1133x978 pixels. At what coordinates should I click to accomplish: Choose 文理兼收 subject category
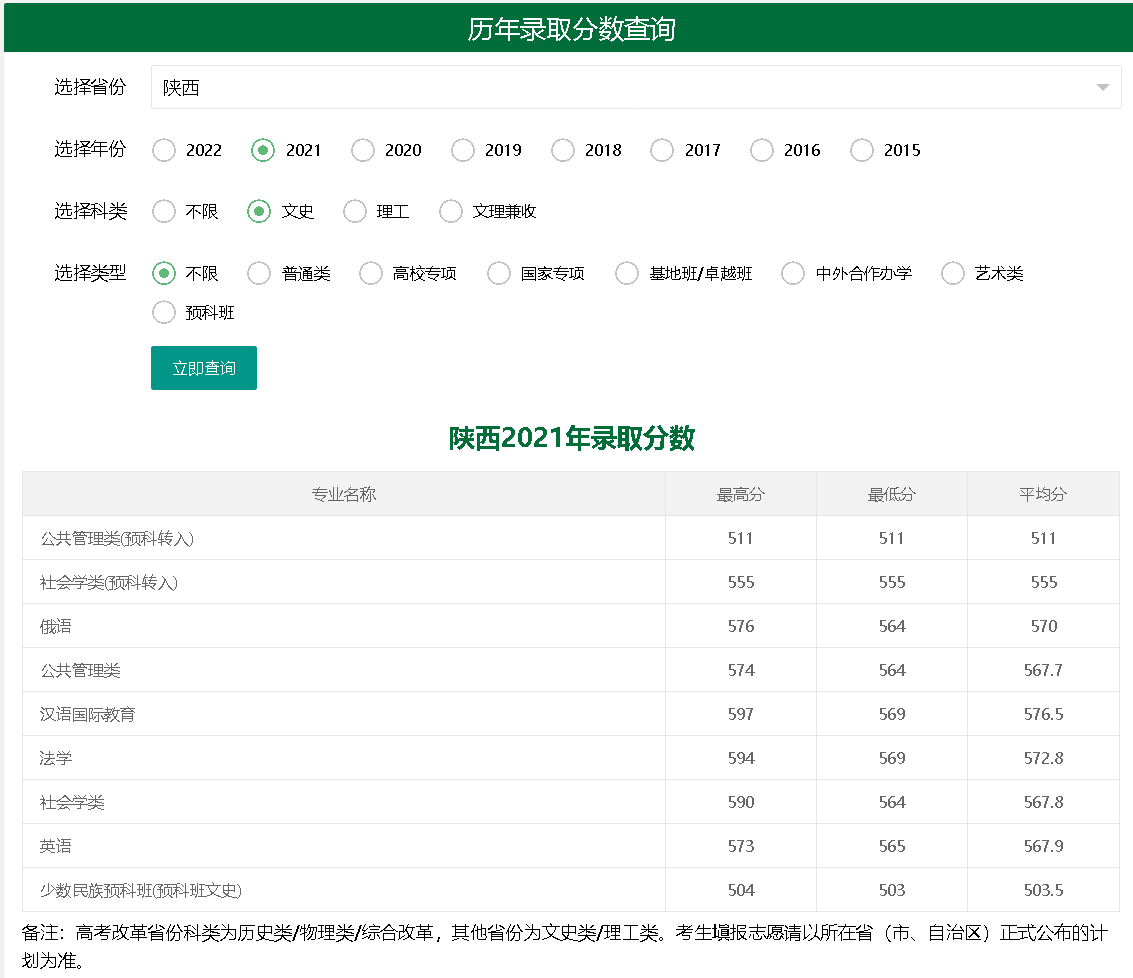[x=450, y=212]
